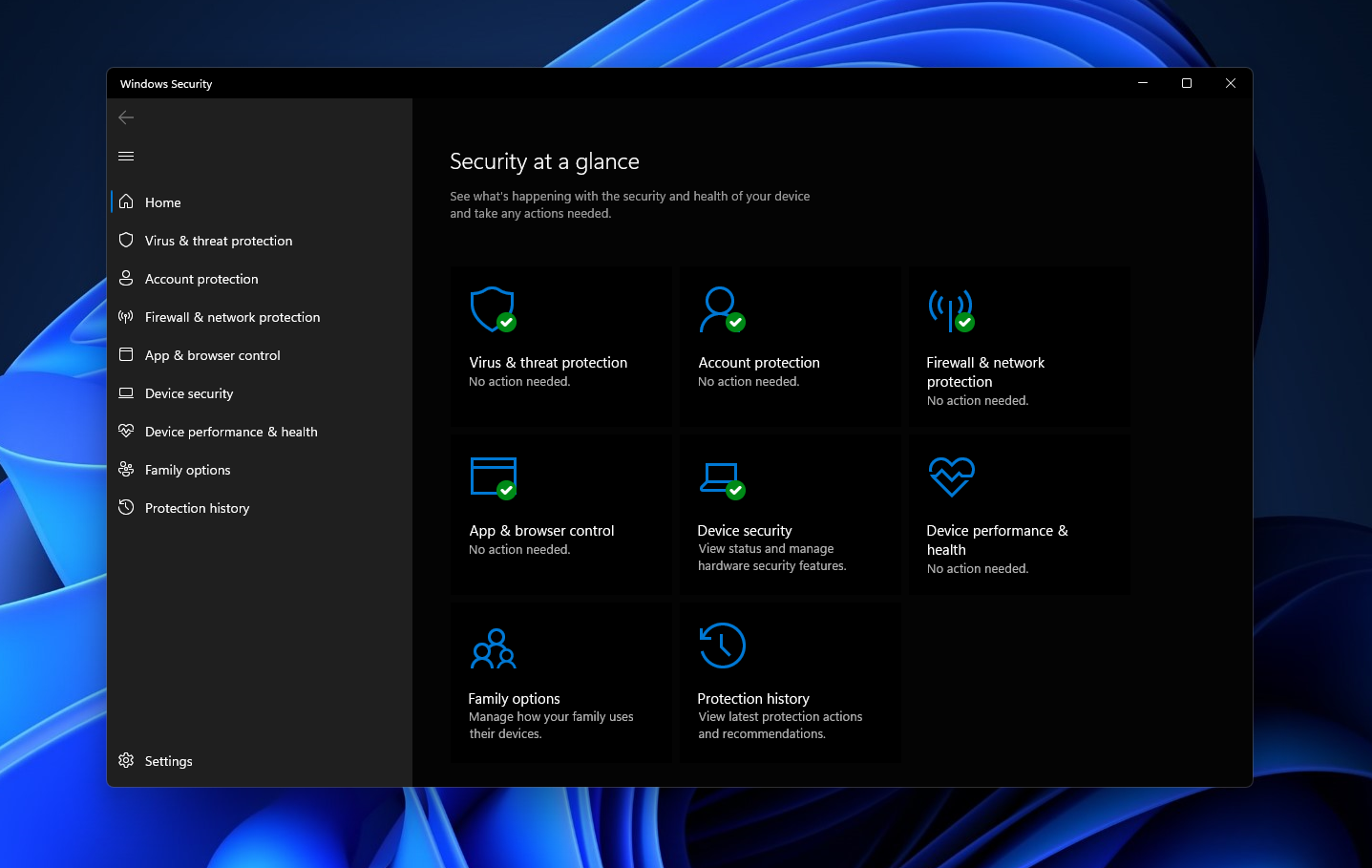Image resolution: width=1372 pixels, height=868 pixels.
Task: Open Firewall & network protection card title
Action: click(x=985, y=372)
